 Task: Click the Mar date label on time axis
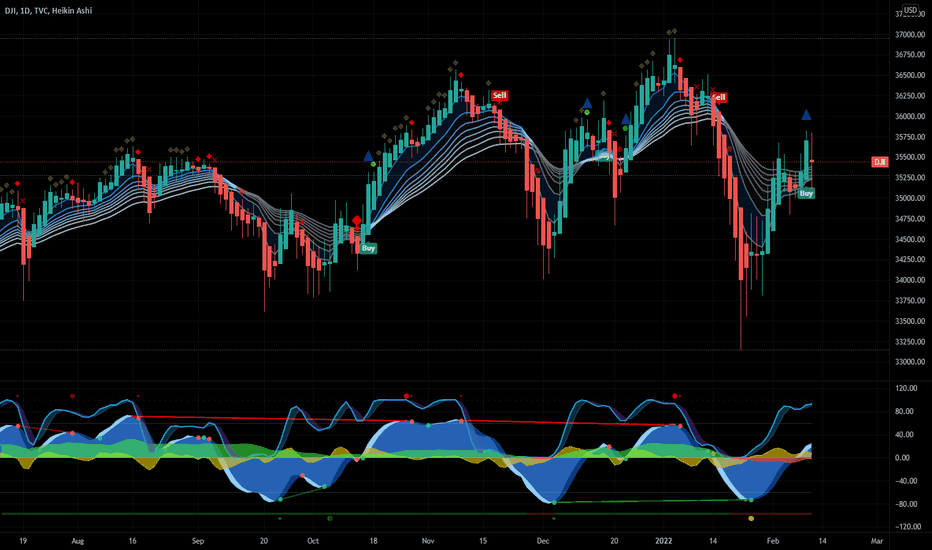coord(877,541)
